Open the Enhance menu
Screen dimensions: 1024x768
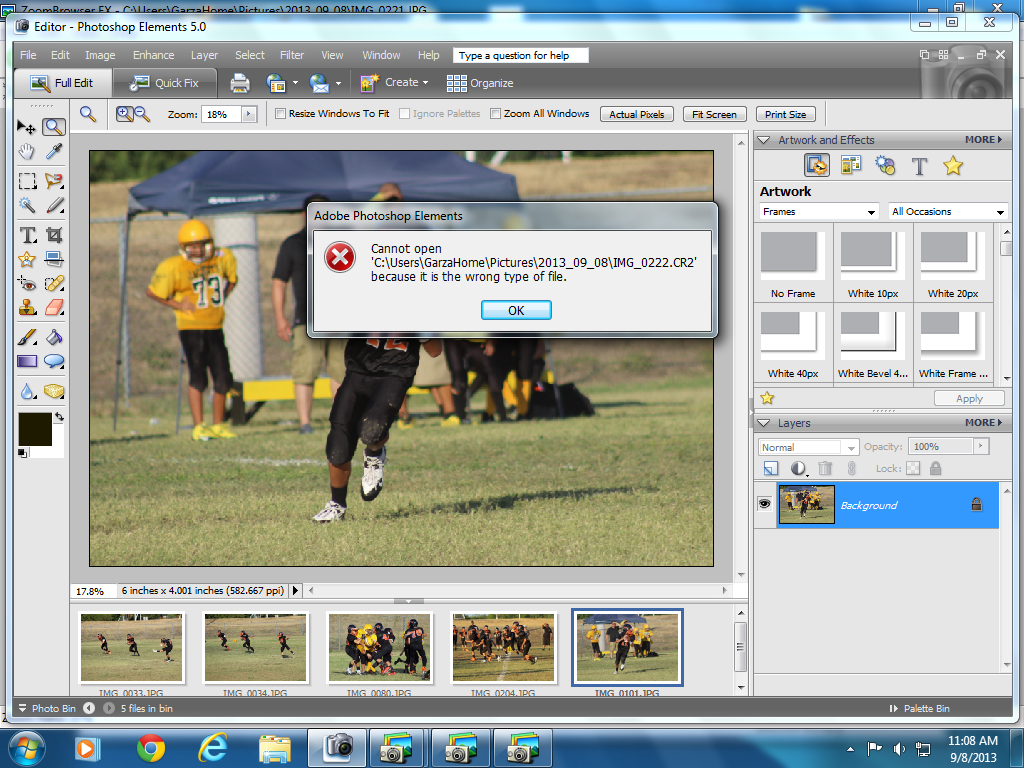[153, 55]
